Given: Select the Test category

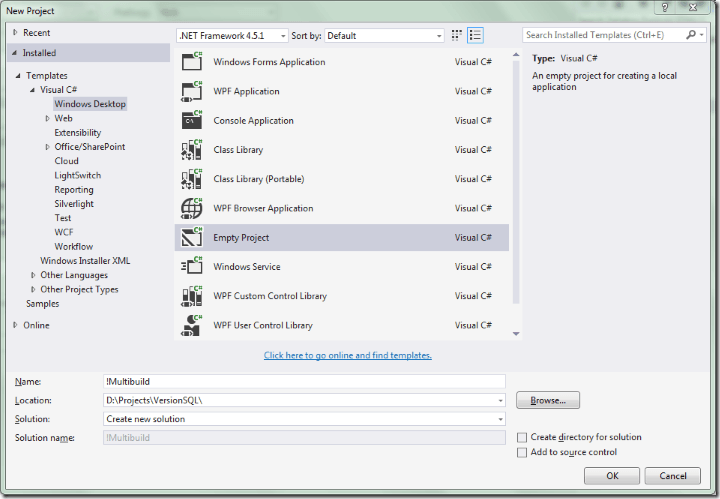Looking at the screenshot, I should point(63,218).
